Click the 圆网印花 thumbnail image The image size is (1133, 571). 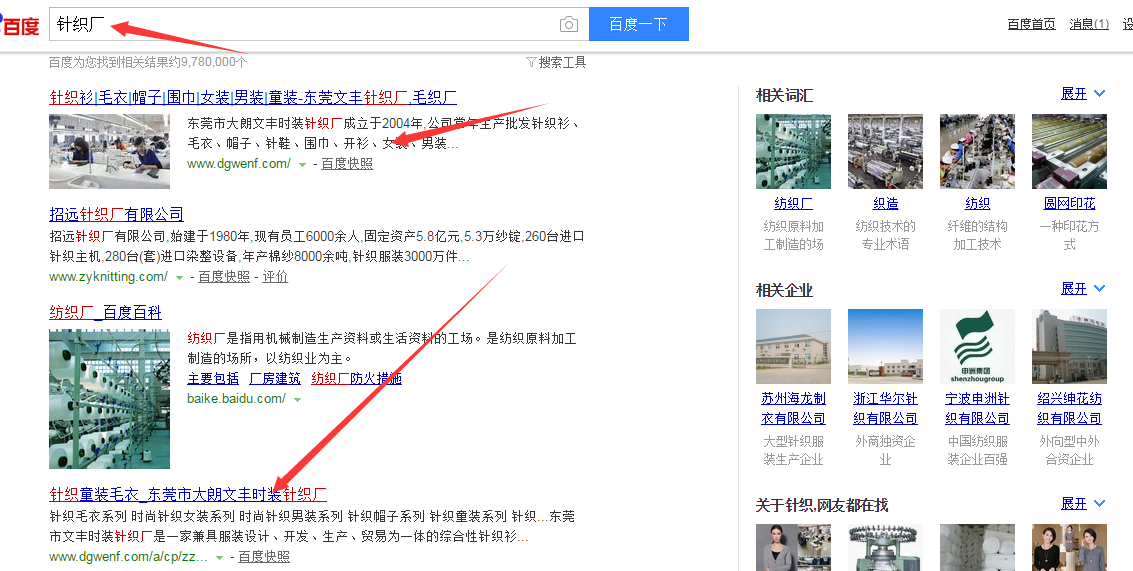click(1069, 151)
